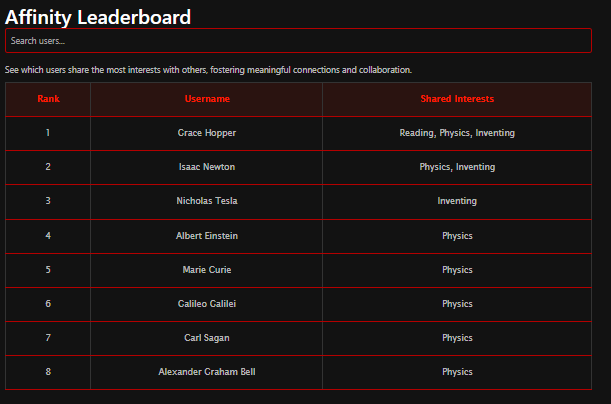Click the leaderboard description text
Screen dimensions: 611x404
point(208,70)
